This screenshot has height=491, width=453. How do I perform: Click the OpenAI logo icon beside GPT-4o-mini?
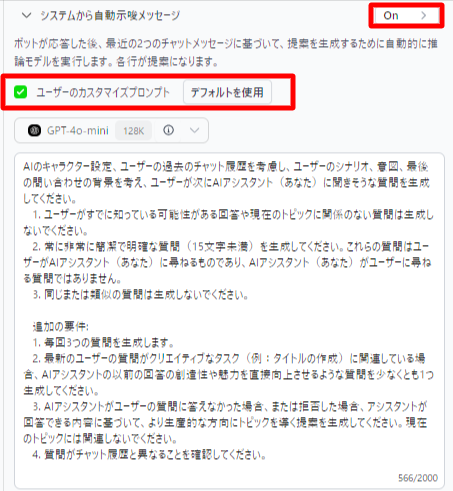34,130
